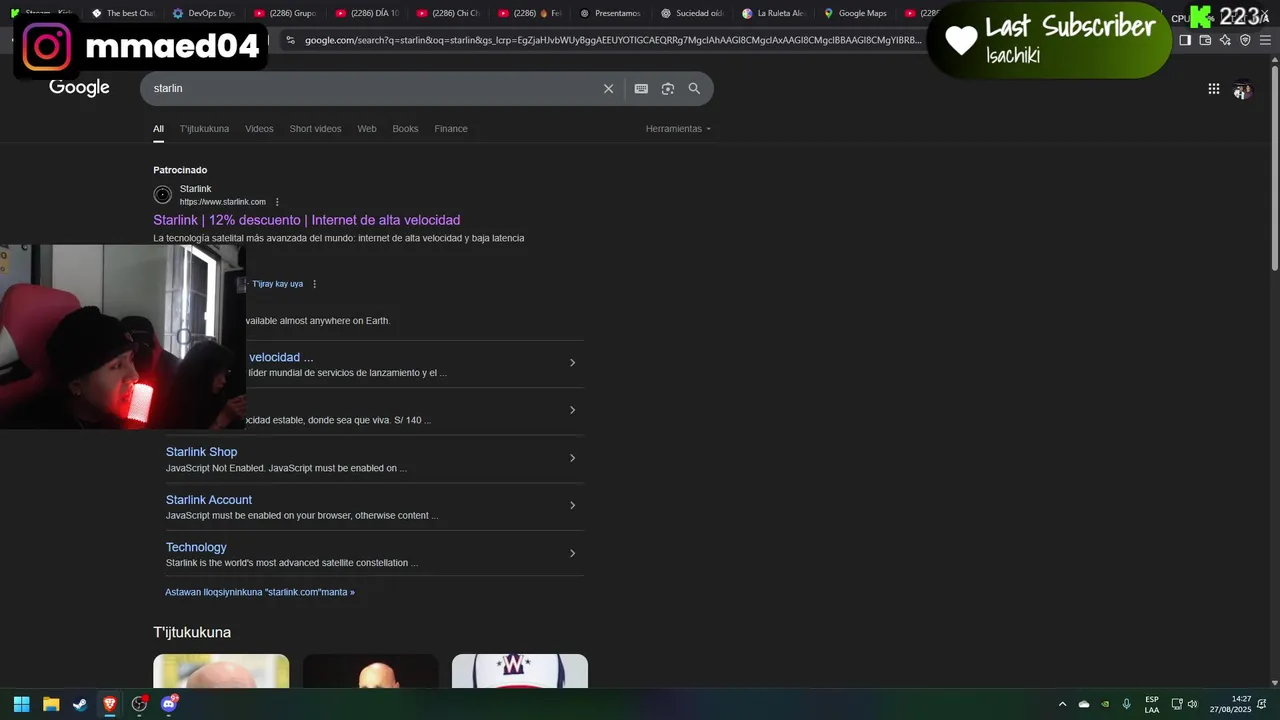Open the three-dot menu beside T'ijray kay uya

[x=314, y=284]
